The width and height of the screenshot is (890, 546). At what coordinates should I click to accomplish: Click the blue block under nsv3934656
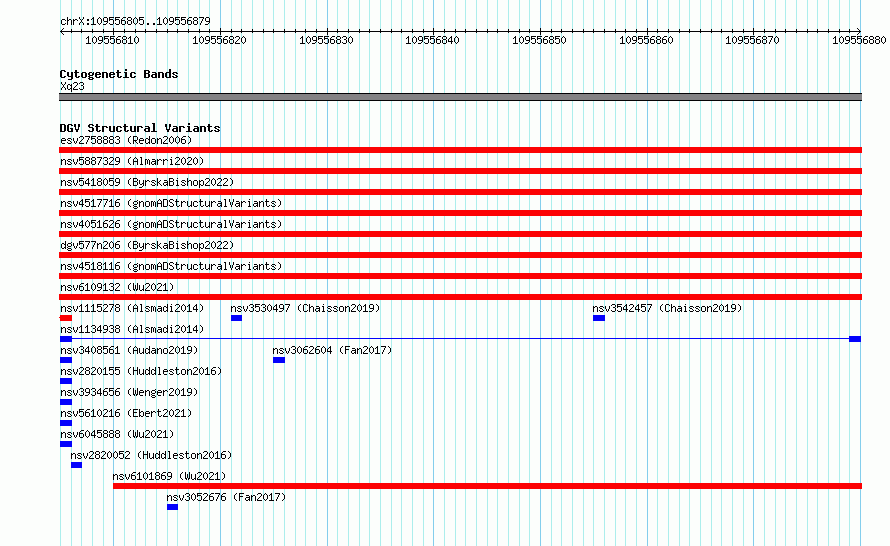[66, 402]
